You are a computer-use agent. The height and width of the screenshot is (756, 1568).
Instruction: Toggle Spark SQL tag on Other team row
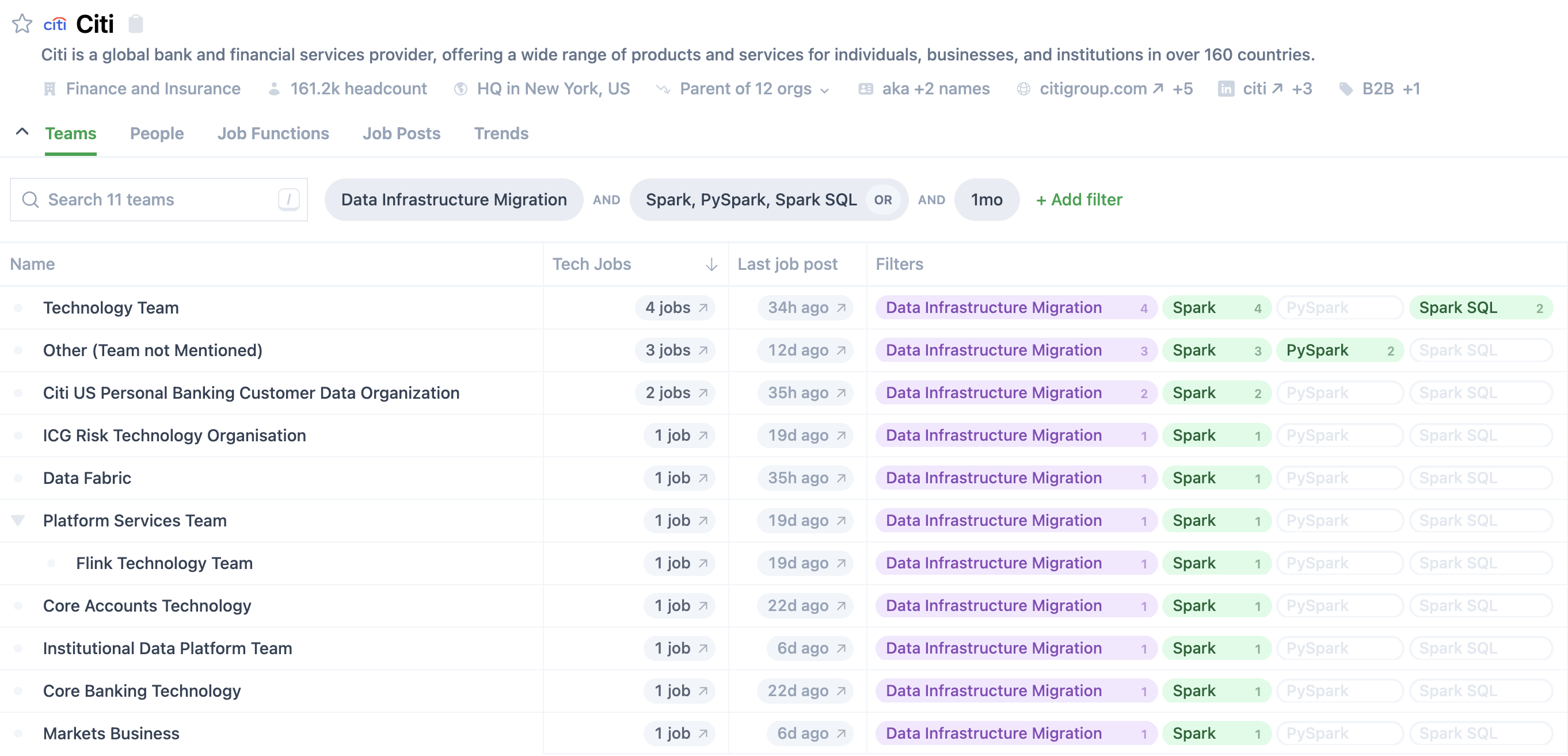pyautogui.click(x=1480, y=350)
